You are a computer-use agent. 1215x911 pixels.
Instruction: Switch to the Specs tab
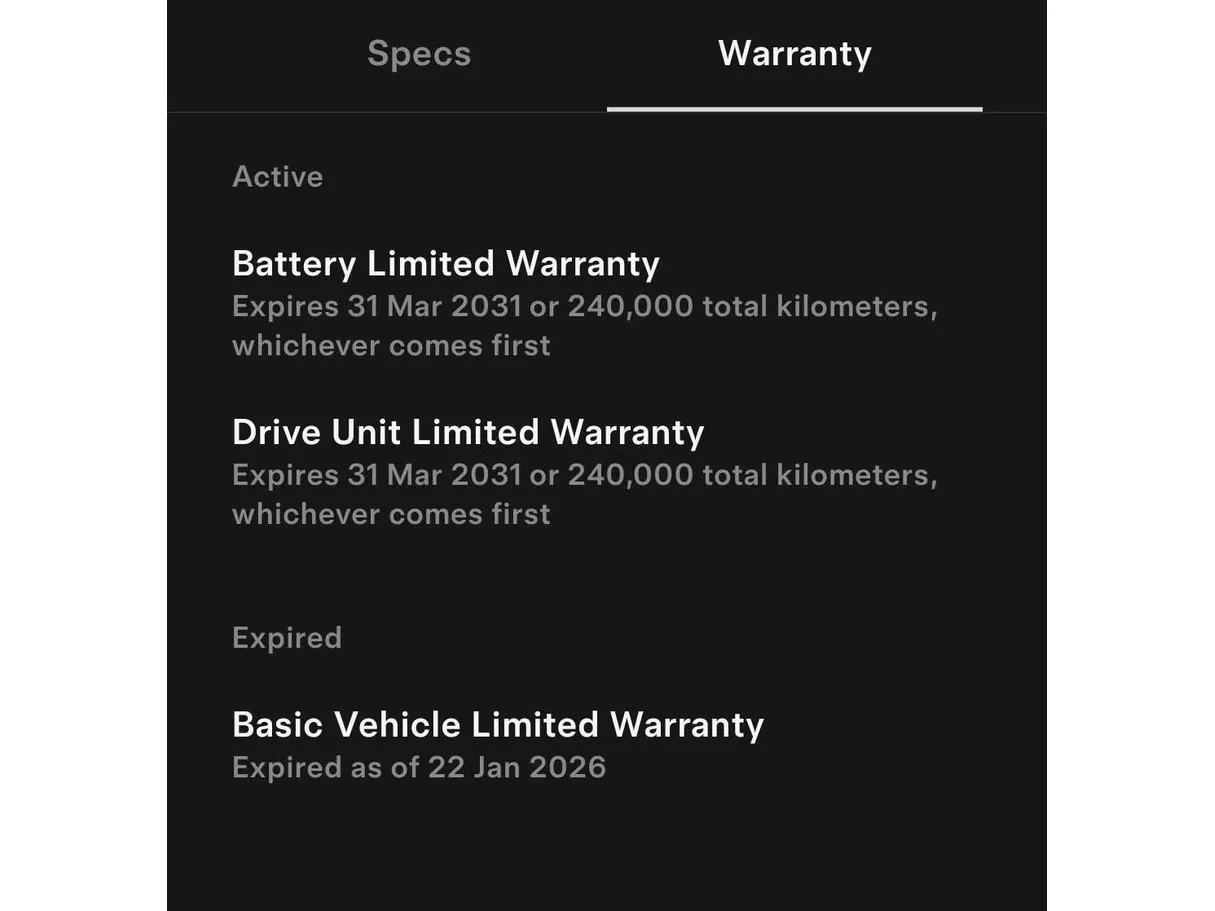(418, 54)
